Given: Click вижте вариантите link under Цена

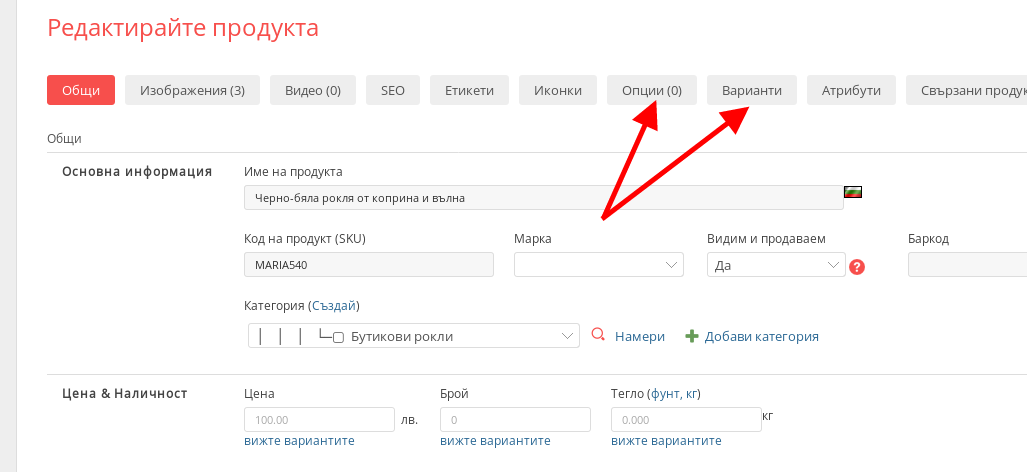Looking at the screenshot, I should tap(299, 441).
